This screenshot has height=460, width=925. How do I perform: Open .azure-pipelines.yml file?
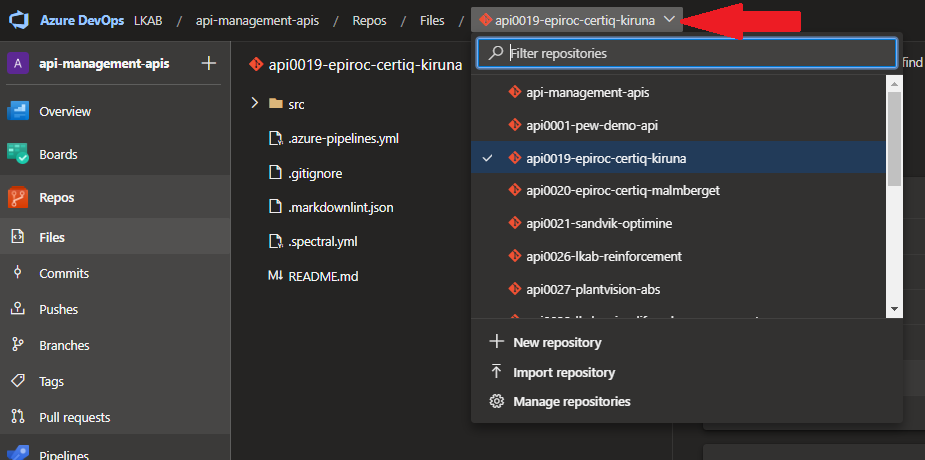coord(343,139)
